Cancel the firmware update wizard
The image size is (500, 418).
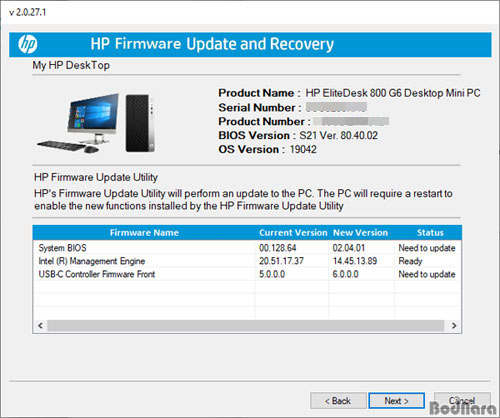click(462, 401)
